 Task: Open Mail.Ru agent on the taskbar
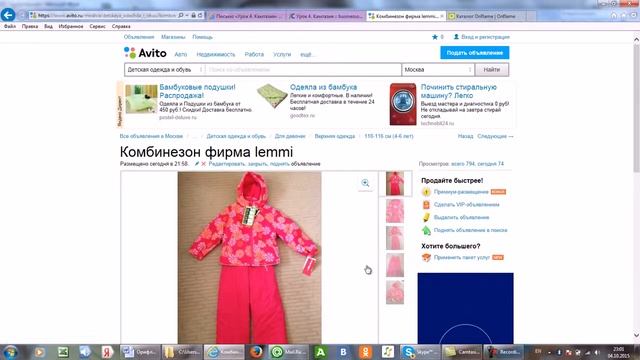[288, 352]
